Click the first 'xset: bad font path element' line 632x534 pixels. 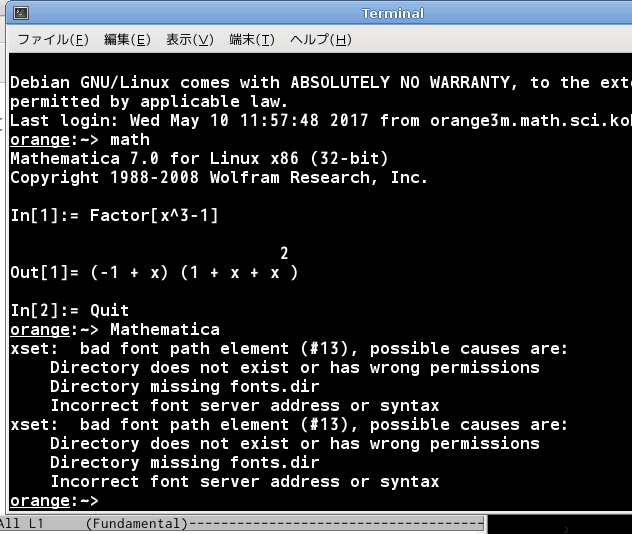tap(289, 349)
